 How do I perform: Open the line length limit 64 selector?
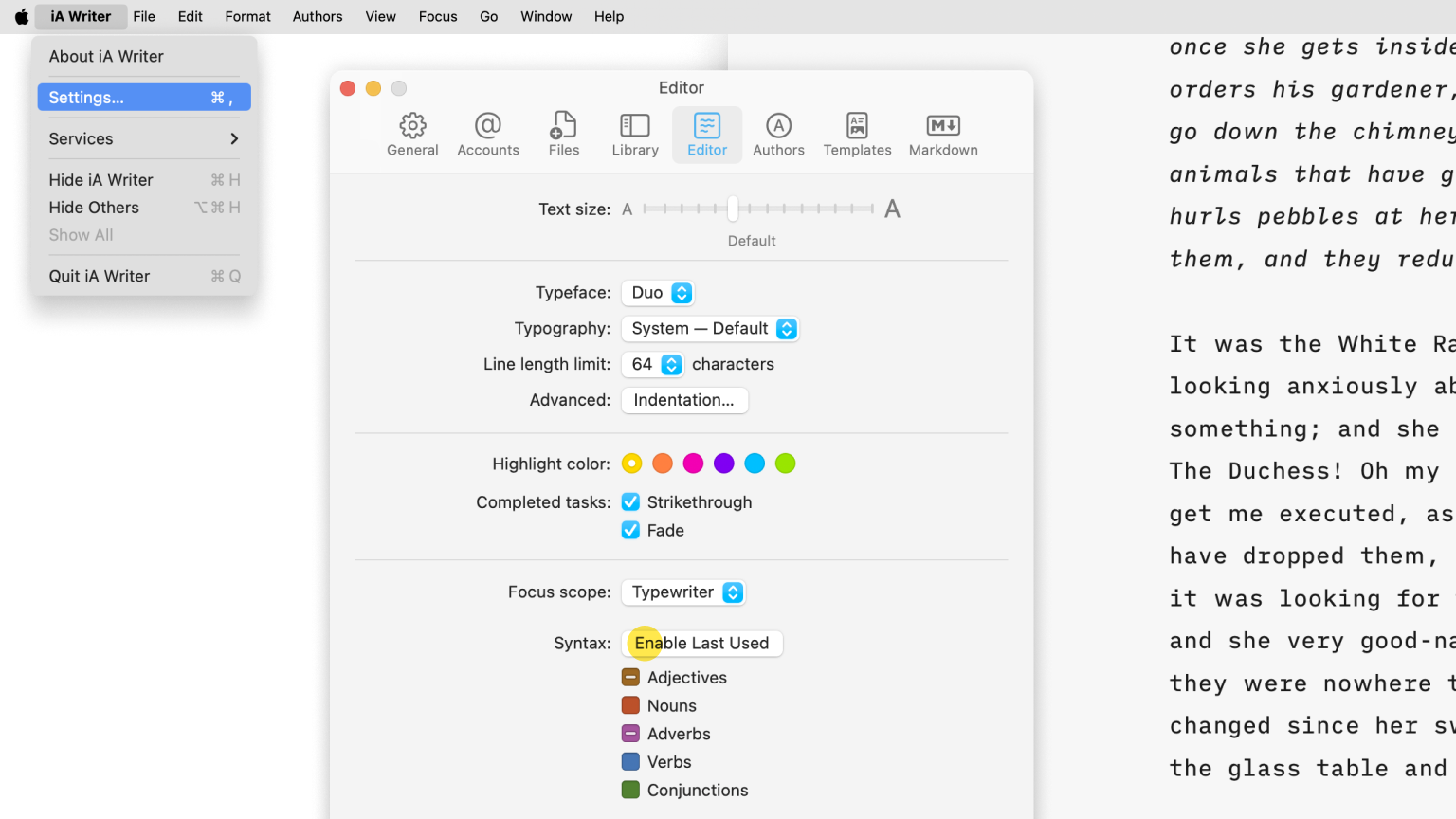[653, 365]
